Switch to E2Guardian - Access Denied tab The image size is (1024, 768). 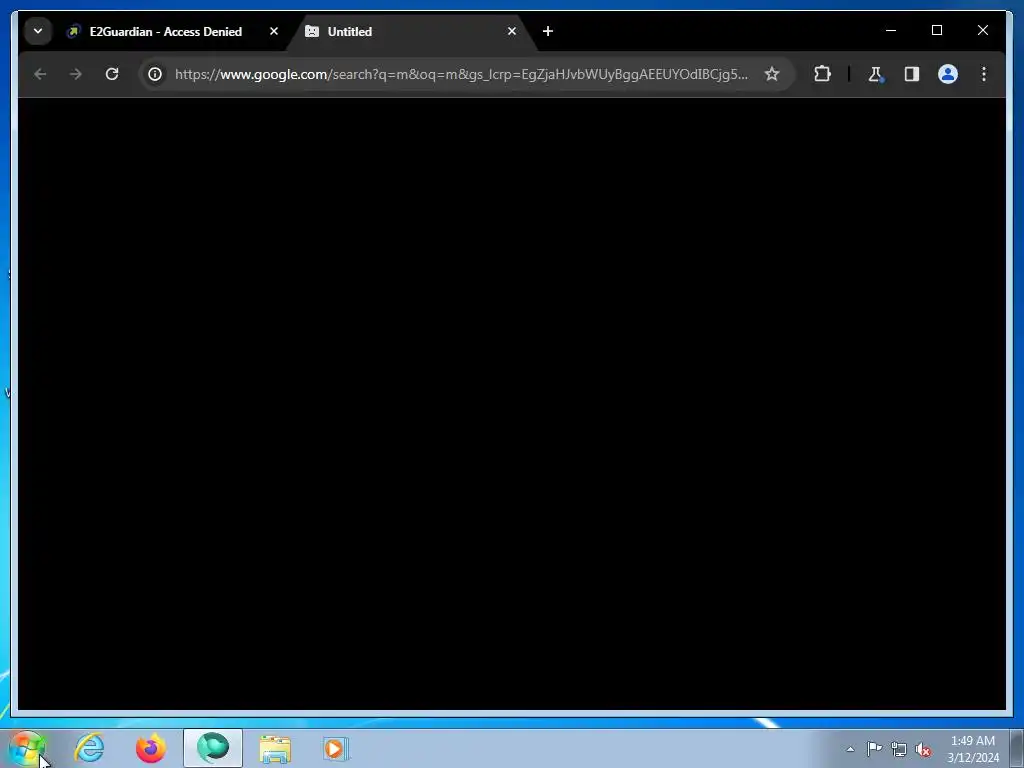click(173, 31)
